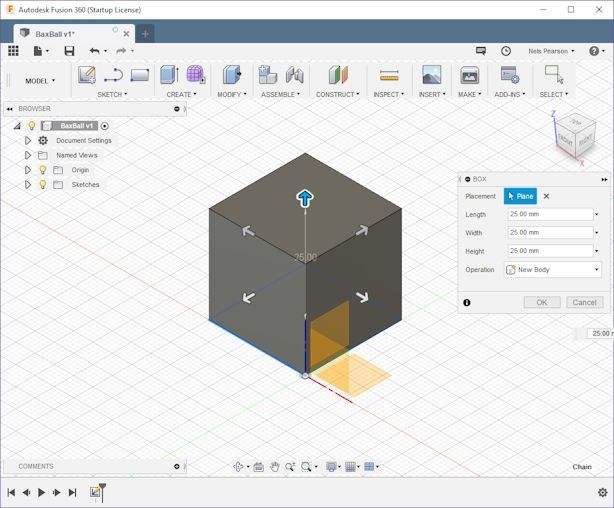Open the SKETCH menu

pos(112,94)
